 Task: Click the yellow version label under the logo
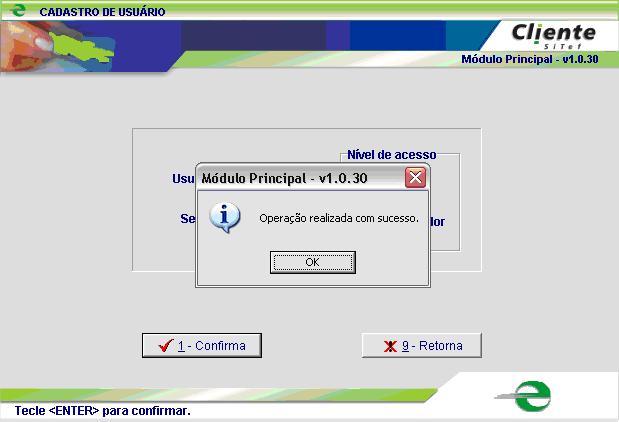(x=529, y=59)
